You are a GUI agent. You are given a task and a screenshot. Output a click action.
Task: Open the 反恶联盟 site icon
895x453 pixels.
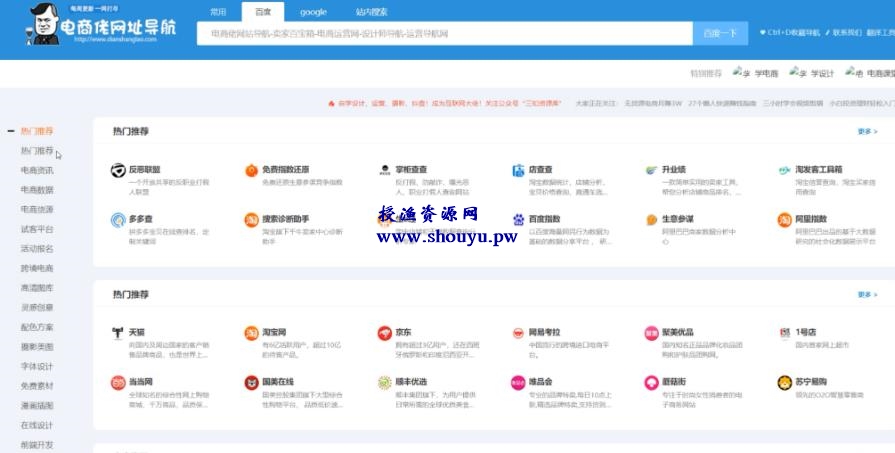tap(118, 170)
